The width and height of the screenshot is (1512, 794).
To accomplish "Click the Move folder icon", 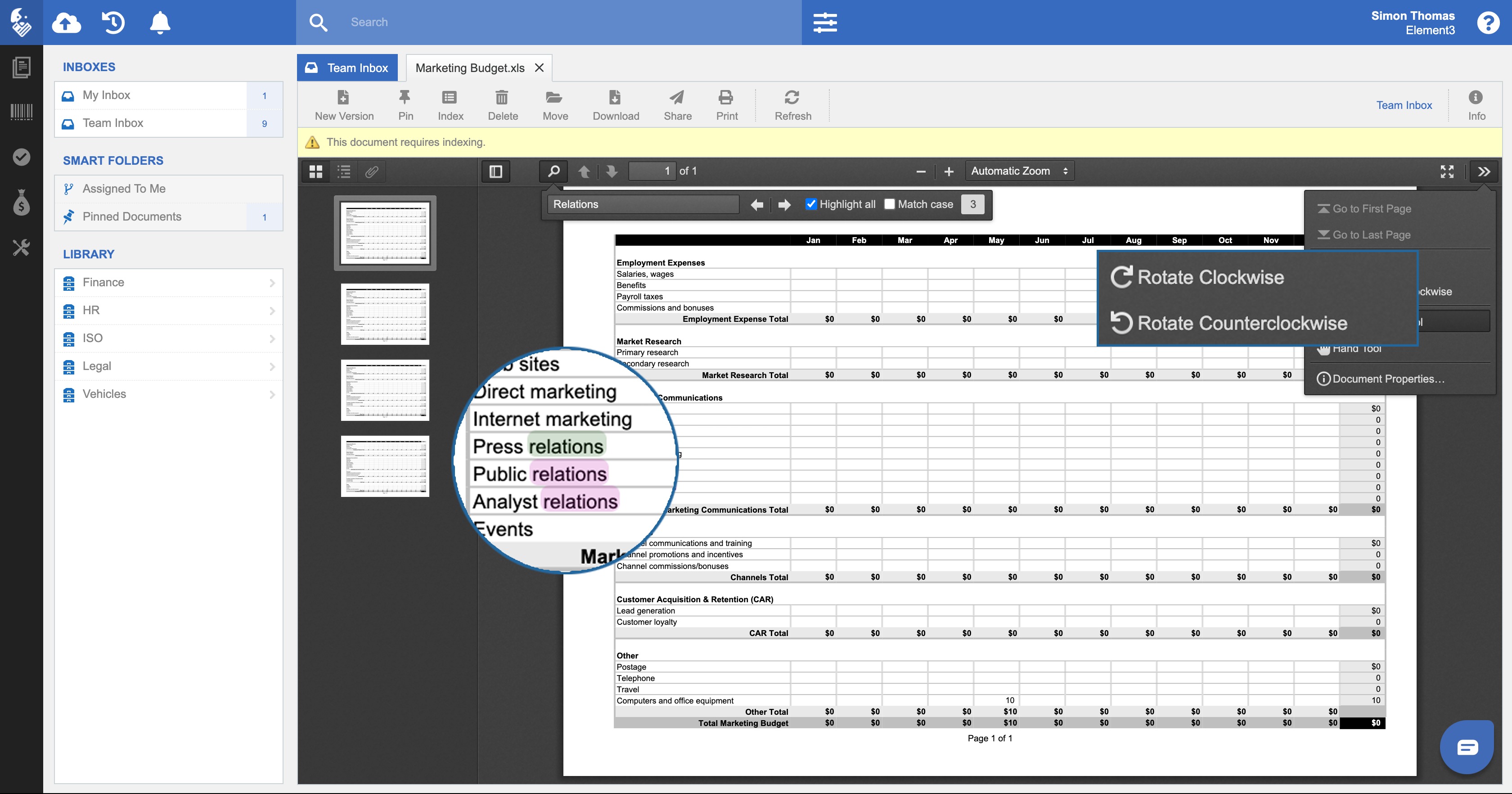I will 555,105.
